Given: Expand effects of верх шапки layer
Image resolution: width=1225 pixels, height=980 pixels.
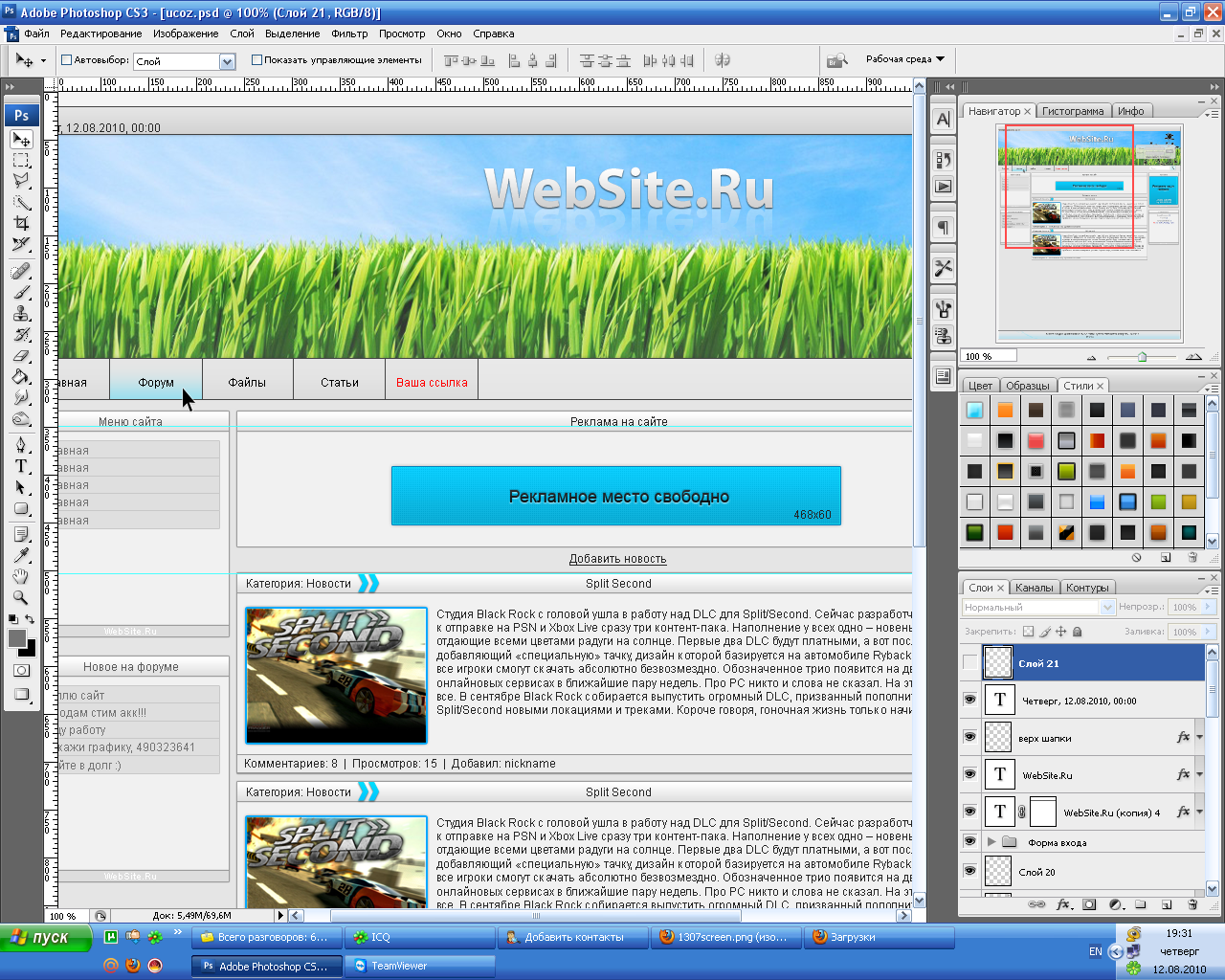Looking at the screenshot, I should [x=1199, y=737].
